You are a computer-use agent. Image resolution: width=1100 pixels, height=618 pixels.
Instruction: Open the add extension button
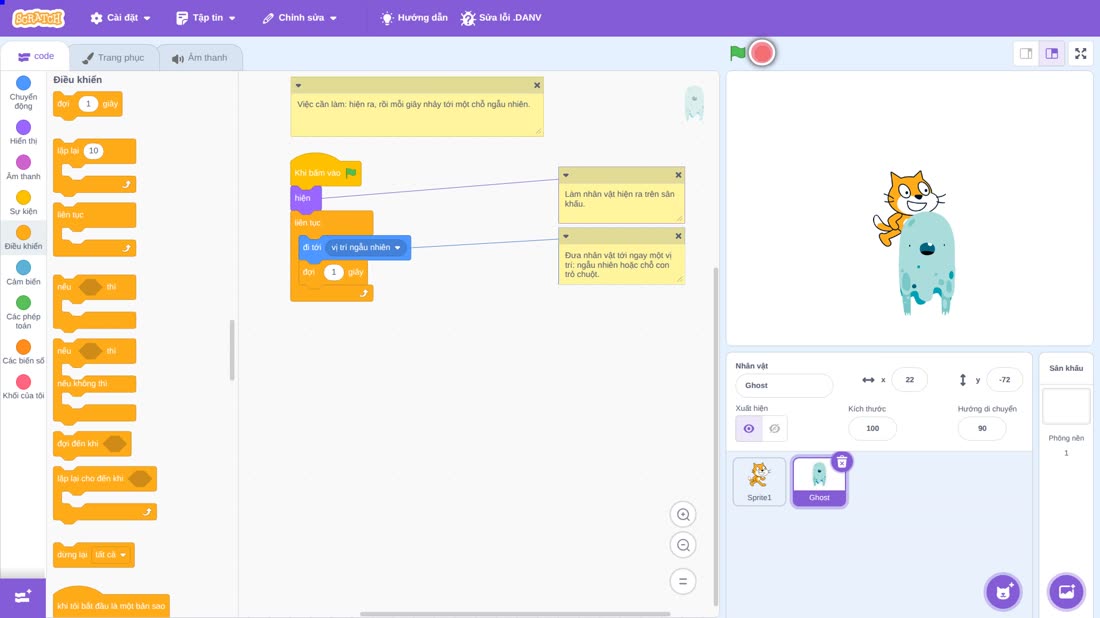click(23, 597)
